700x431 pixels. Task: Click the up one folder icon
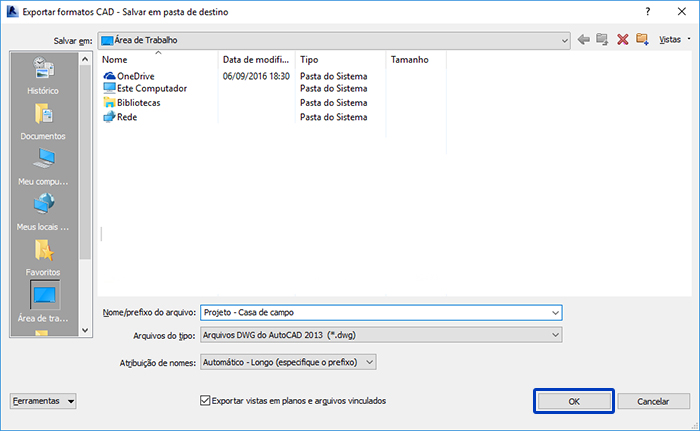[602, 40]
